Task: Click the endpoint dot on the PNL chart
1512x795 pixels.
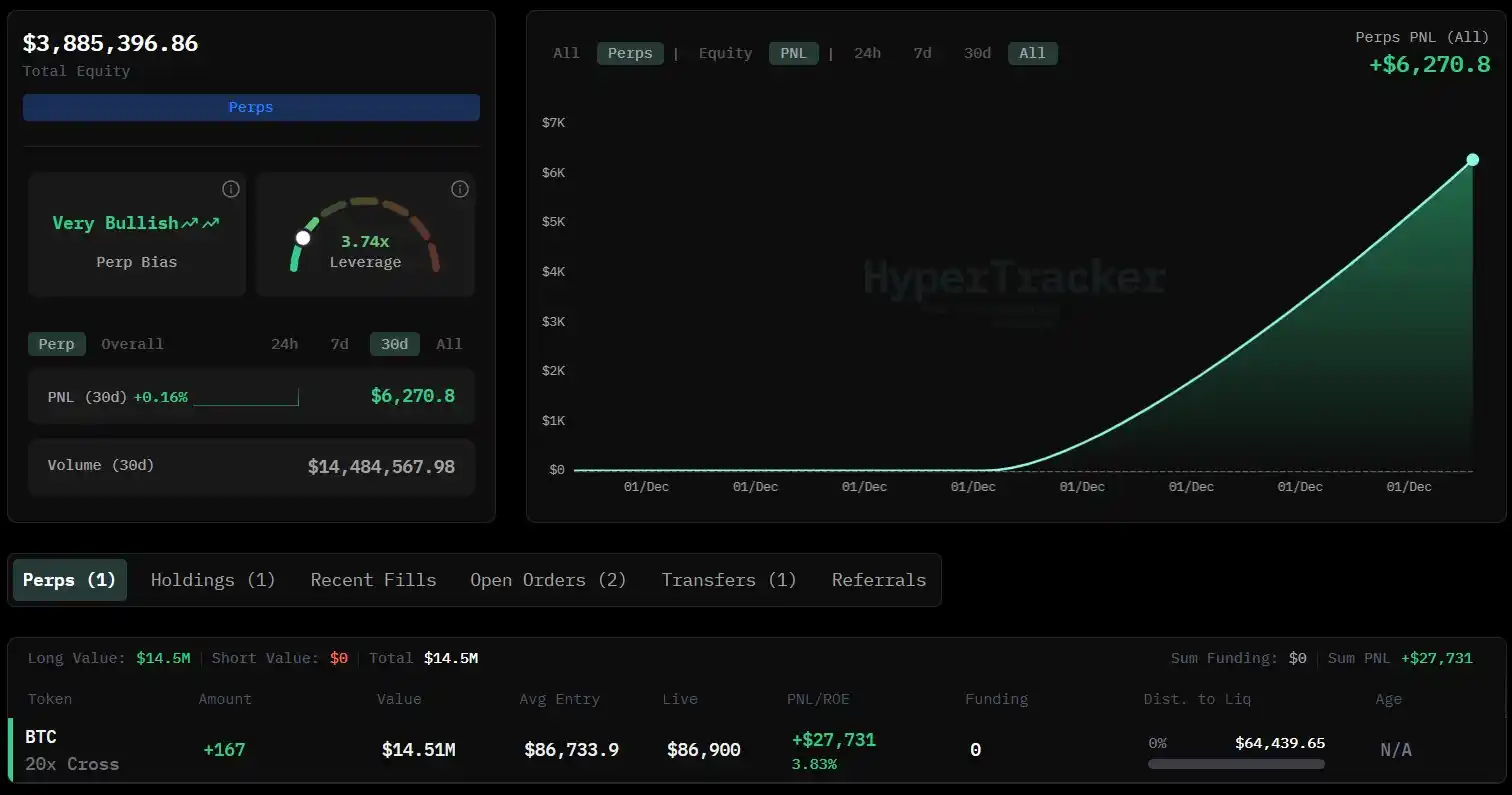Action: (x=1471, y=159)
